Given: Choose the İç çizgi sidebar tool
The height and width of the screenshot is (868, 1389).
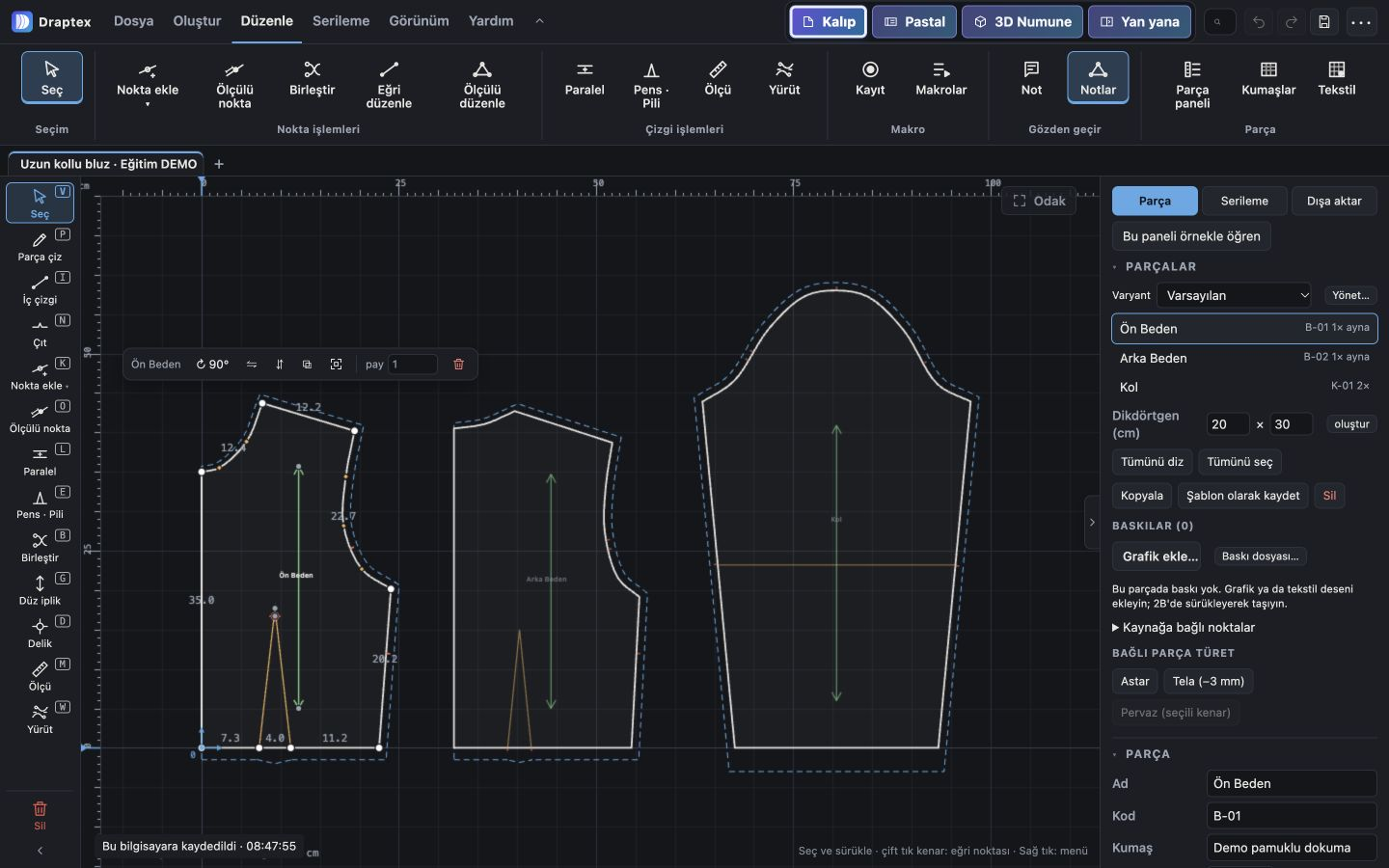Looking at the screenshot, I should (40, 288).
